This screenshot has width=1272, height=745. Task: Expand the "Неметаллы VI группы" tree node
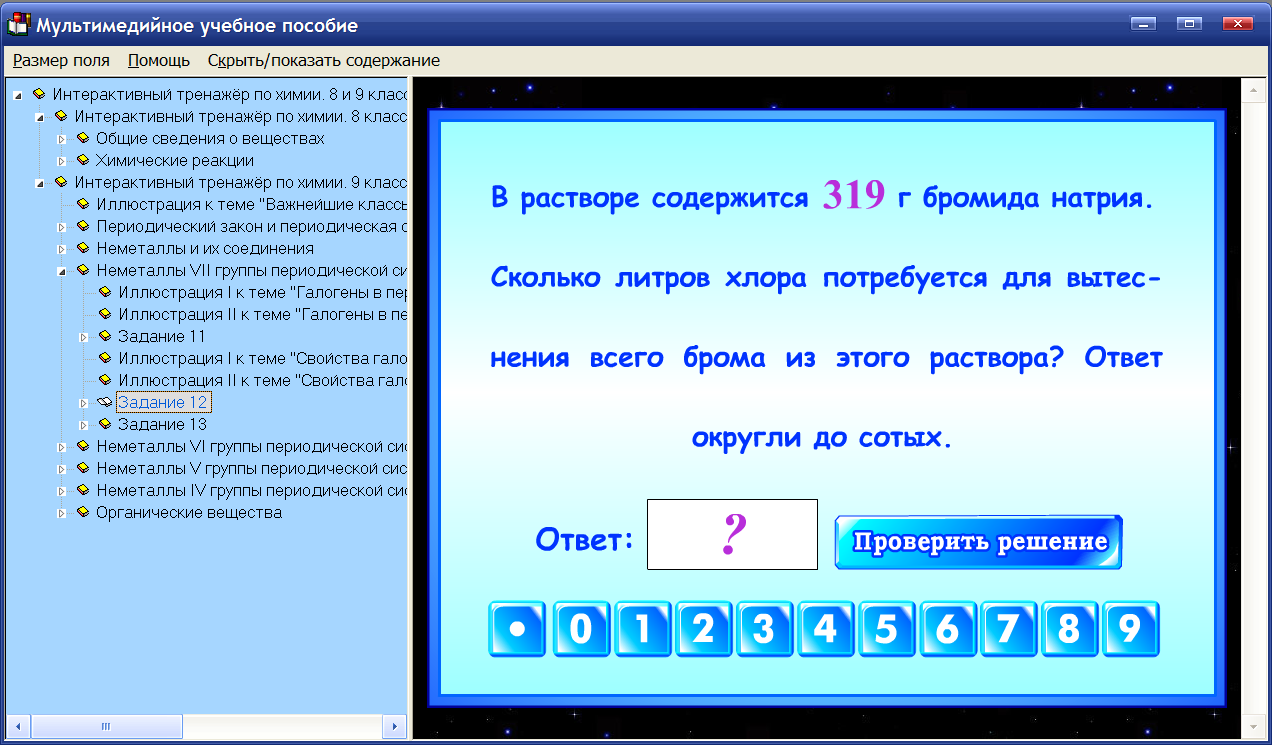(x=62, y=446)
